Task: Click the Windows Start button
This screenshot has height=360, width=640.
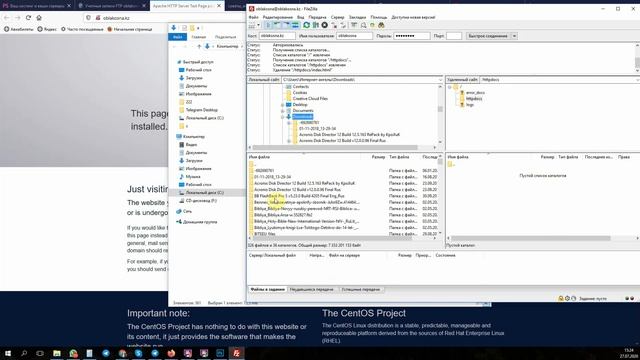Action: (7, 353)
